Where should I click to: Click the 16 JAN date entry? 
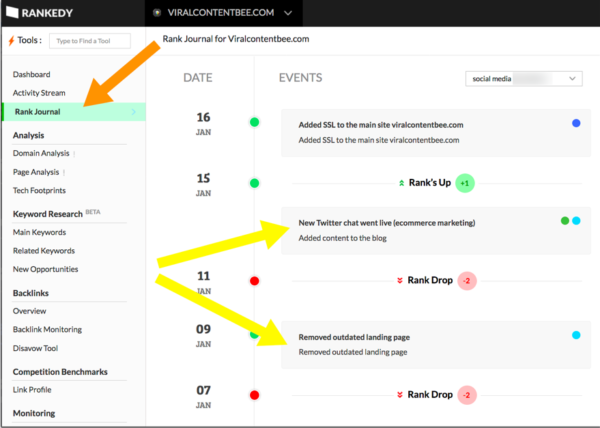coord(203,124)
